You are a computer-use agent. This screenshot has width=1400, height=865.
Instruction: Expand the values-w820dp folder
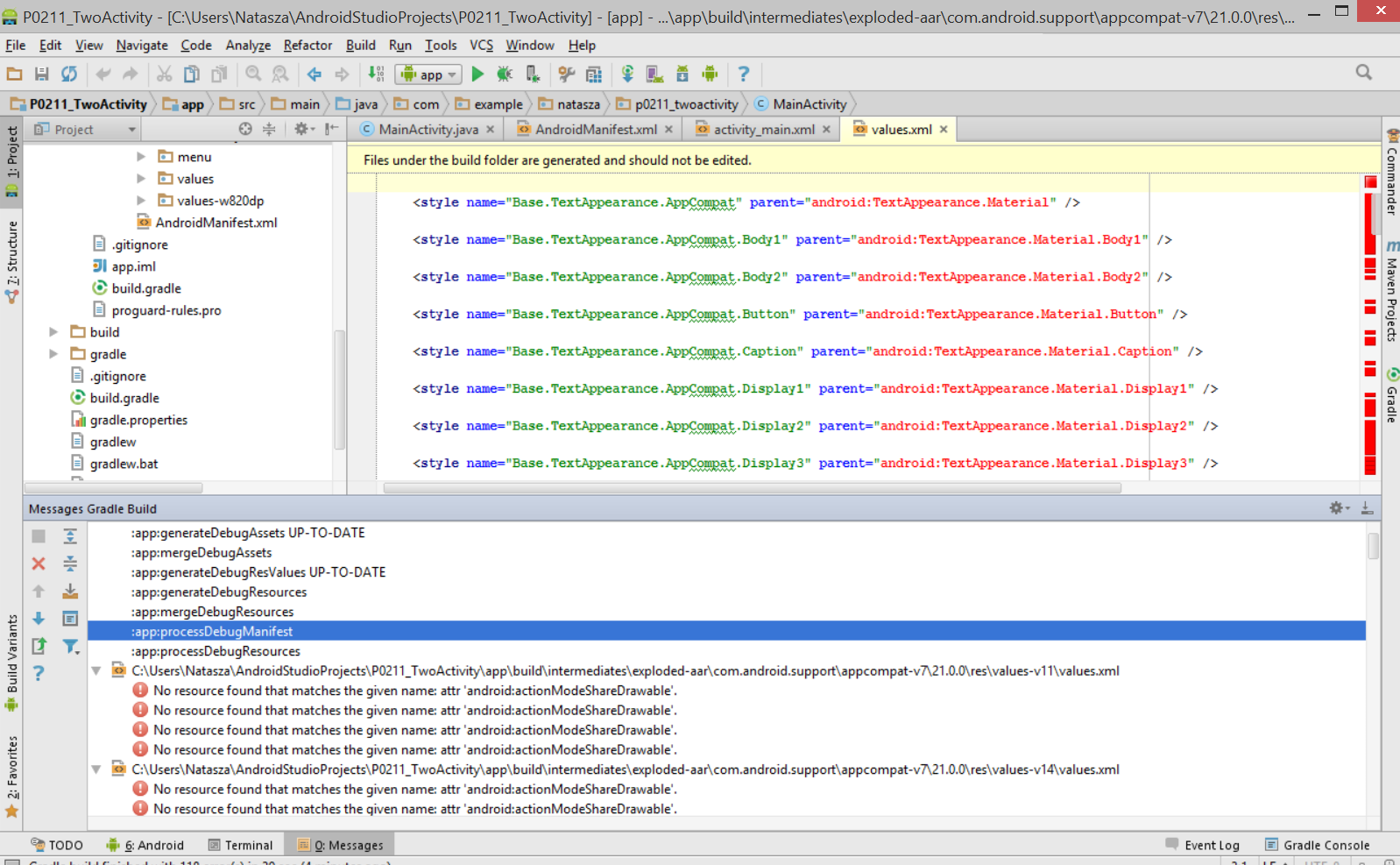point(141,201)
